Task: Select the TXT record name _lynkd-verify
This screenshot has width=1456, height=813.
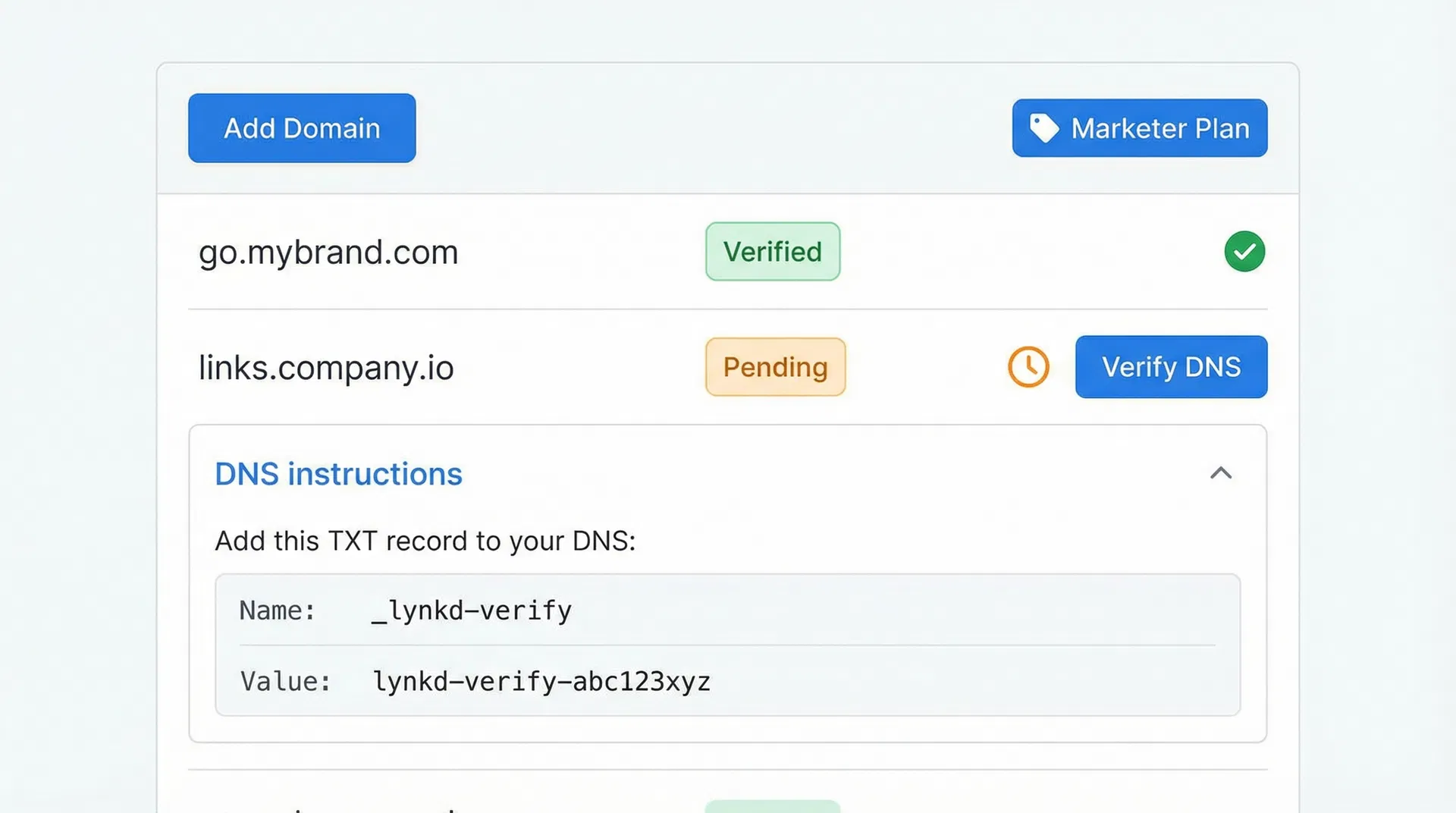Action: [471, 610]
